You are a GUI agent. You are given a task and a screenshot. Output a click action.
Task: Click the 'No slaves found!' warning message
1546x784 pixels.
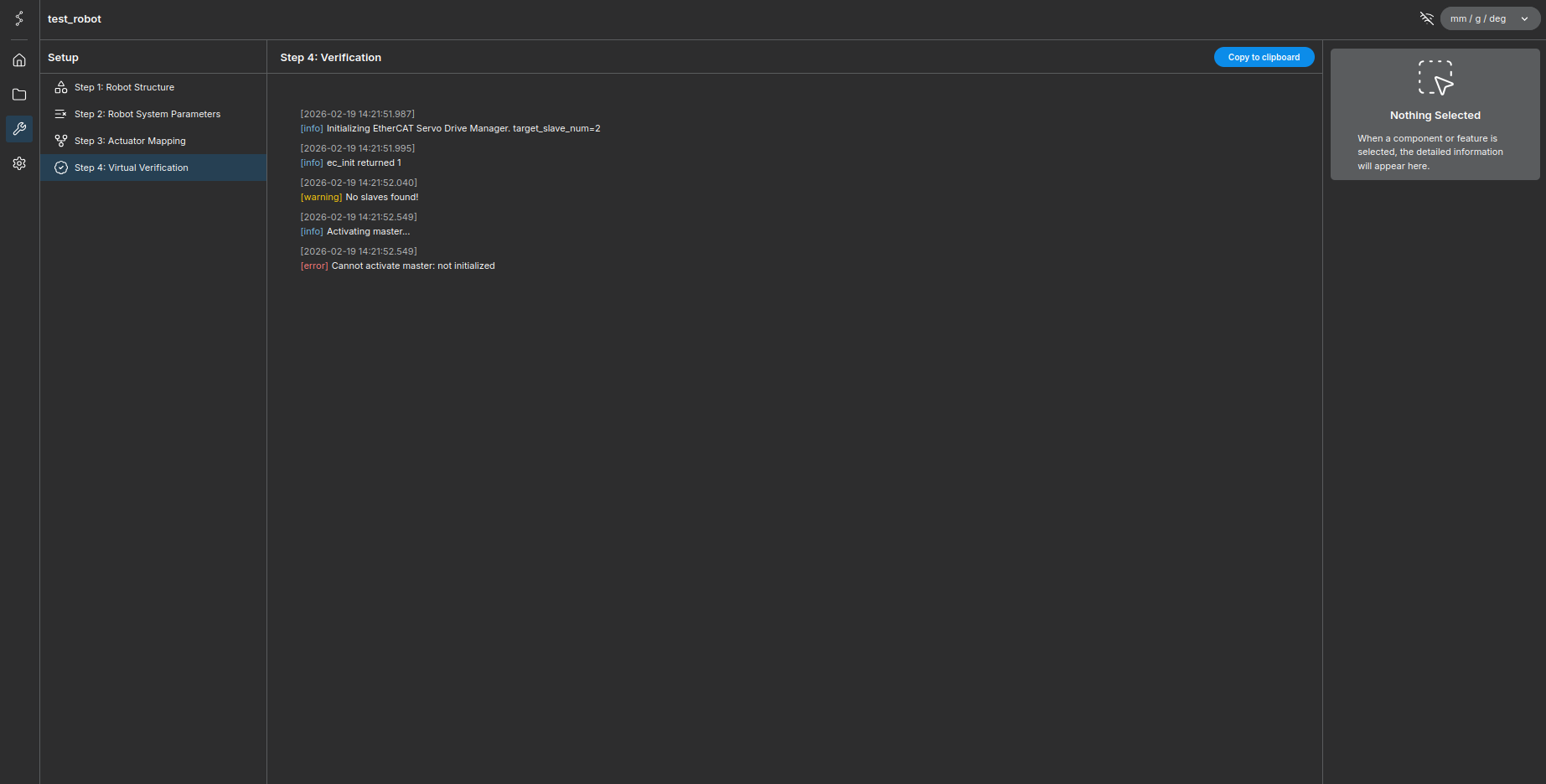point(381,197)
